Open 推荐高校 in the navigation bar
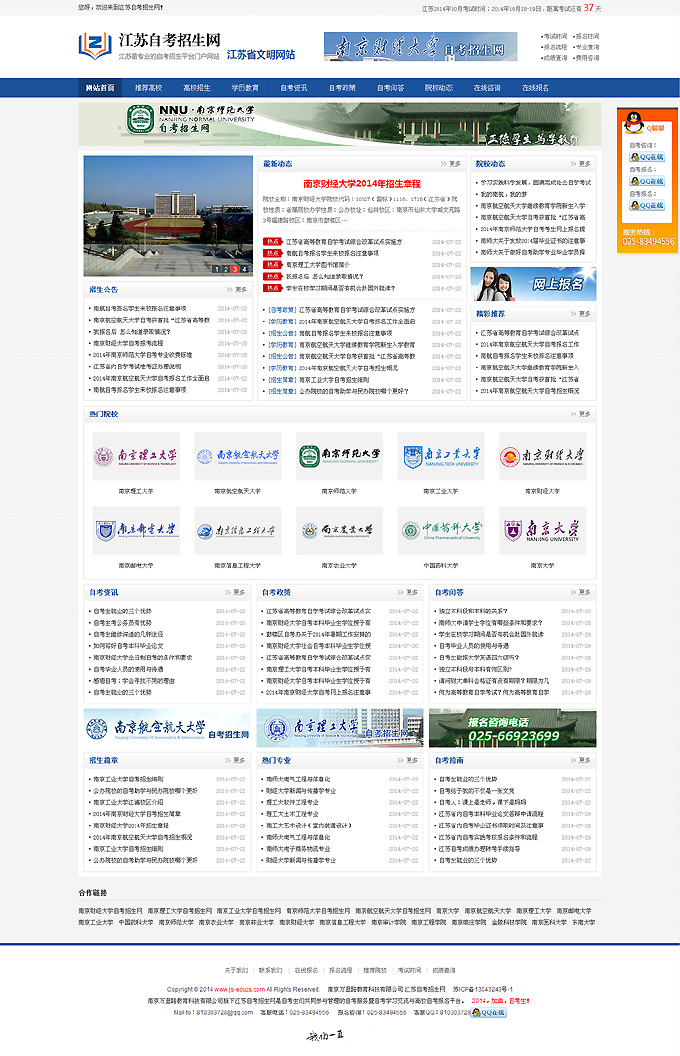 148,88
